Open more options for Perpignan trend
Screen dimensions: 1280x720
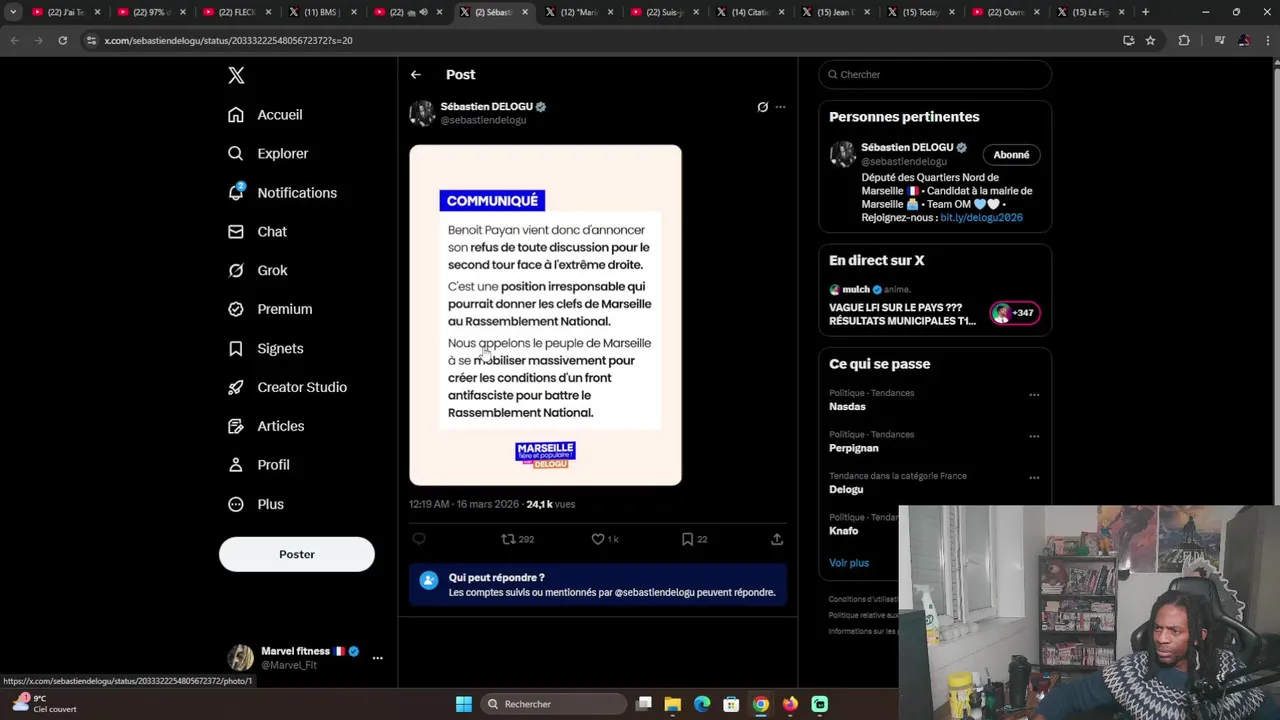[1034, 436]
